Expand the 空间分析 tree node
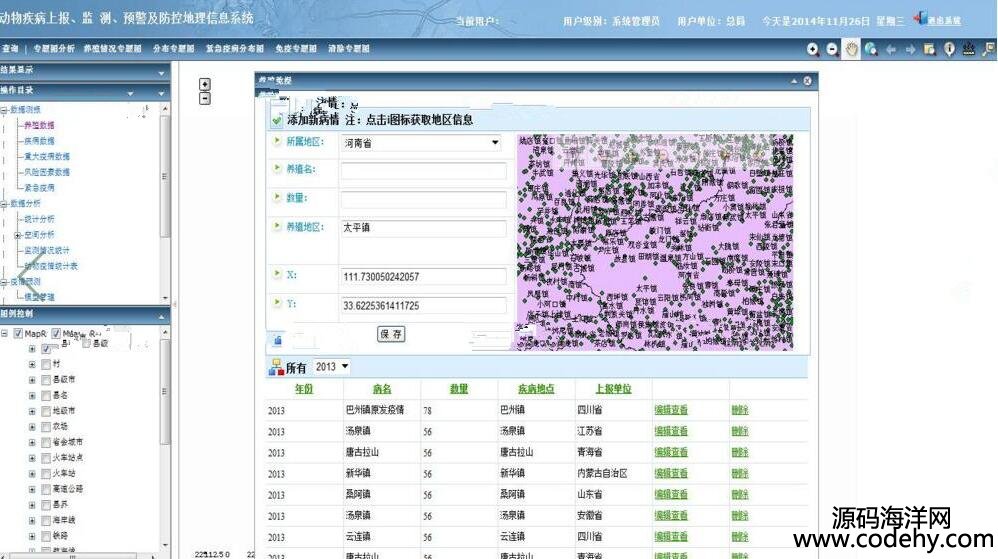 [17, 235]
